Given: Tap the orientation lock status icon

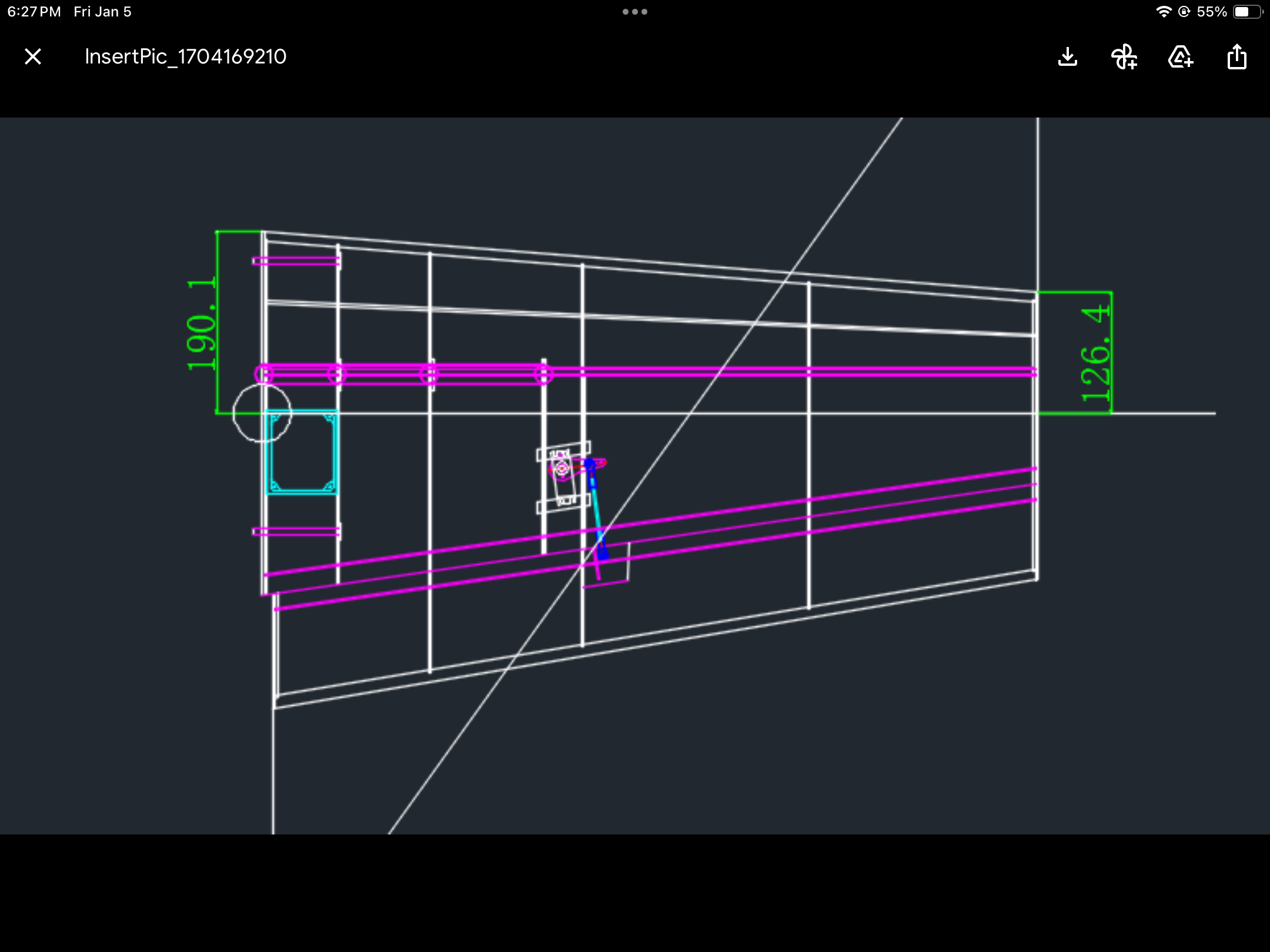Looking at the screenshot, I should pyautogui.click(x=1184, y=12).
